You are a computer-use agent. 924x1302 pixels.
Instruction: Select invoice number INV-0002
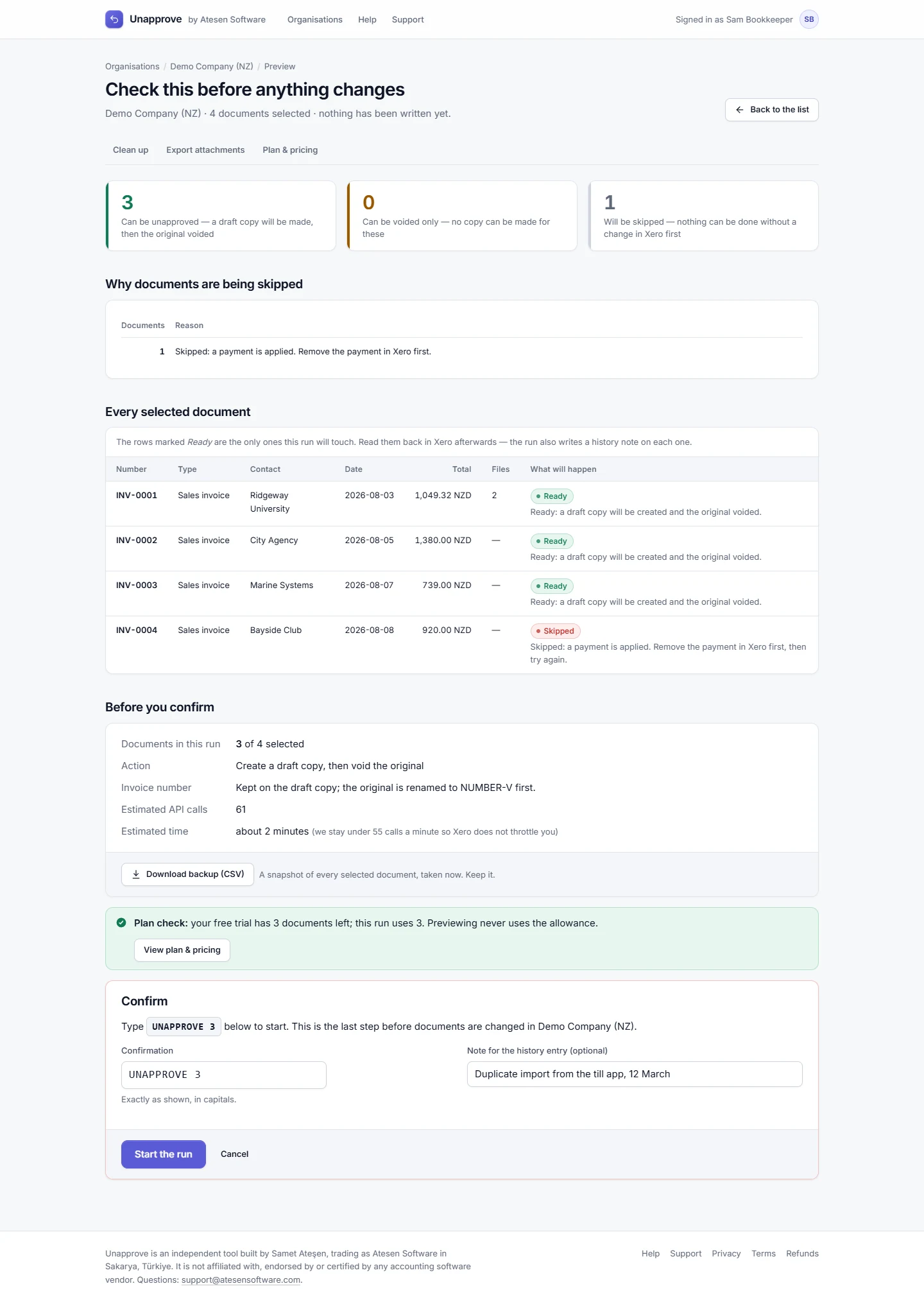coord(137,540)
